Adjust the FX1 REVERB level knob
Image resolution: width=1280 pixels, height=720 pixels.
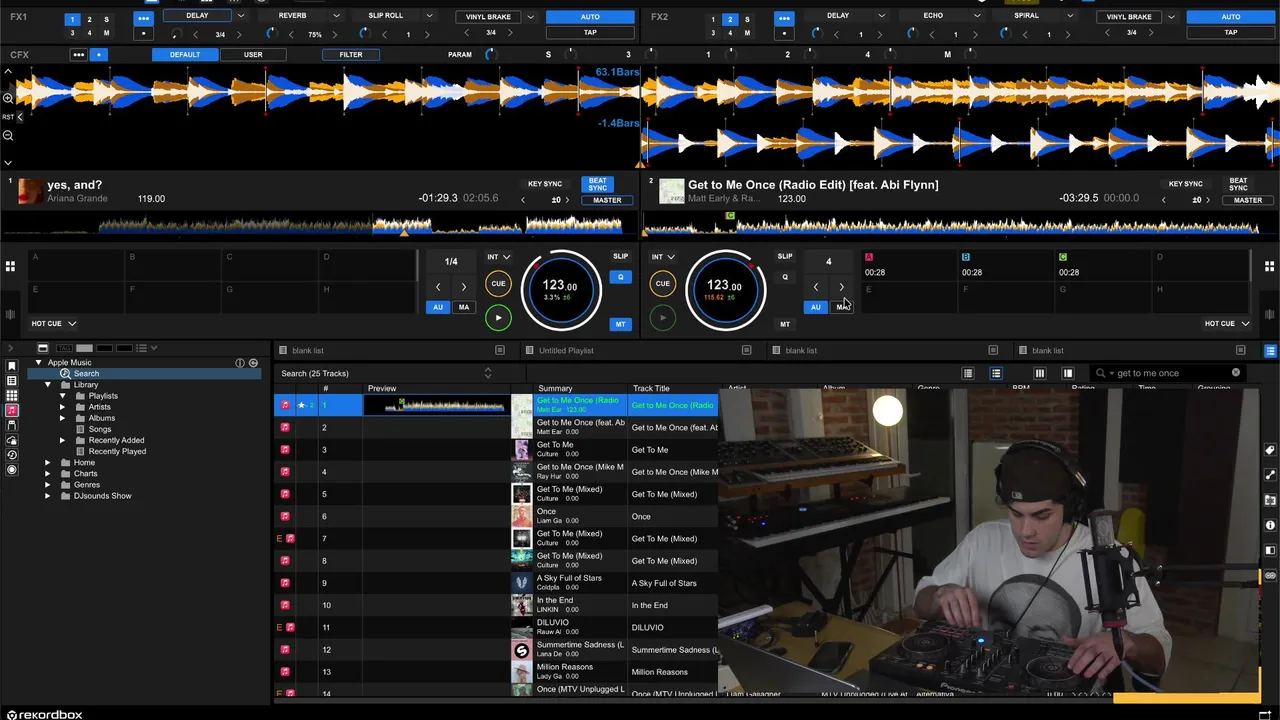[271, 34]
